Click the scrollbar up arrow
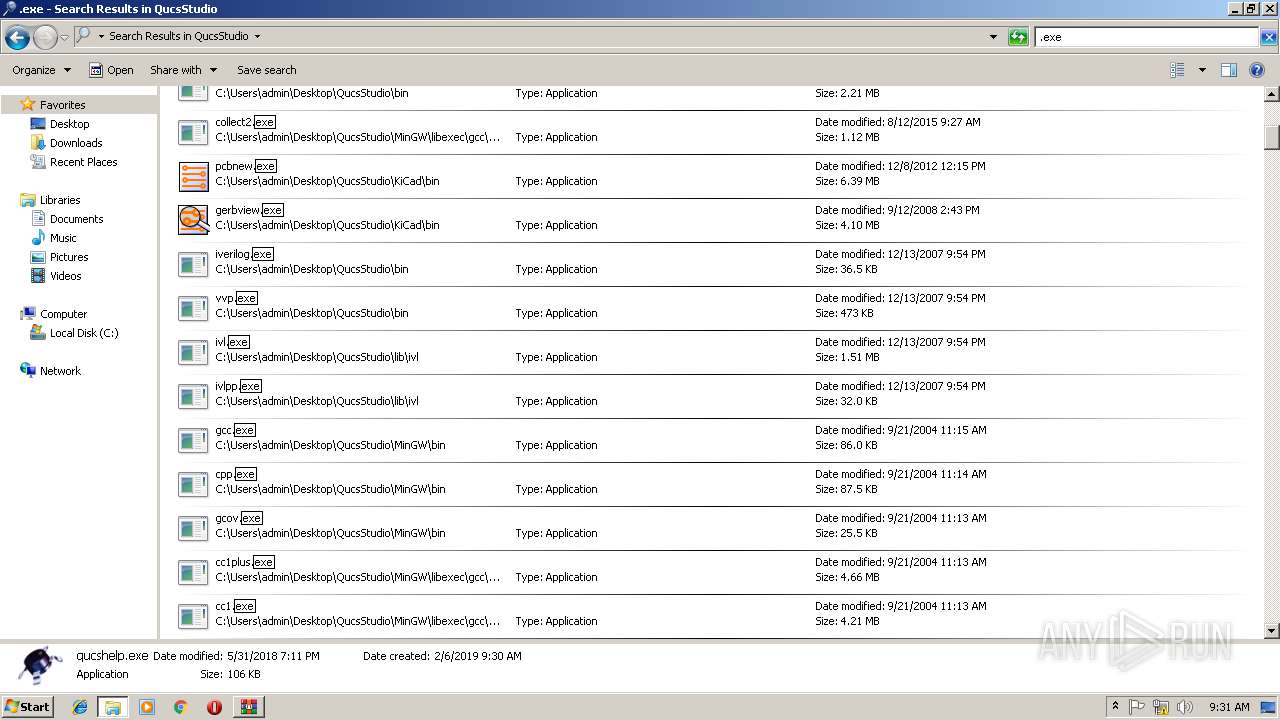This screenshot has width=1280, height=720. click(x=1272, y=94)
